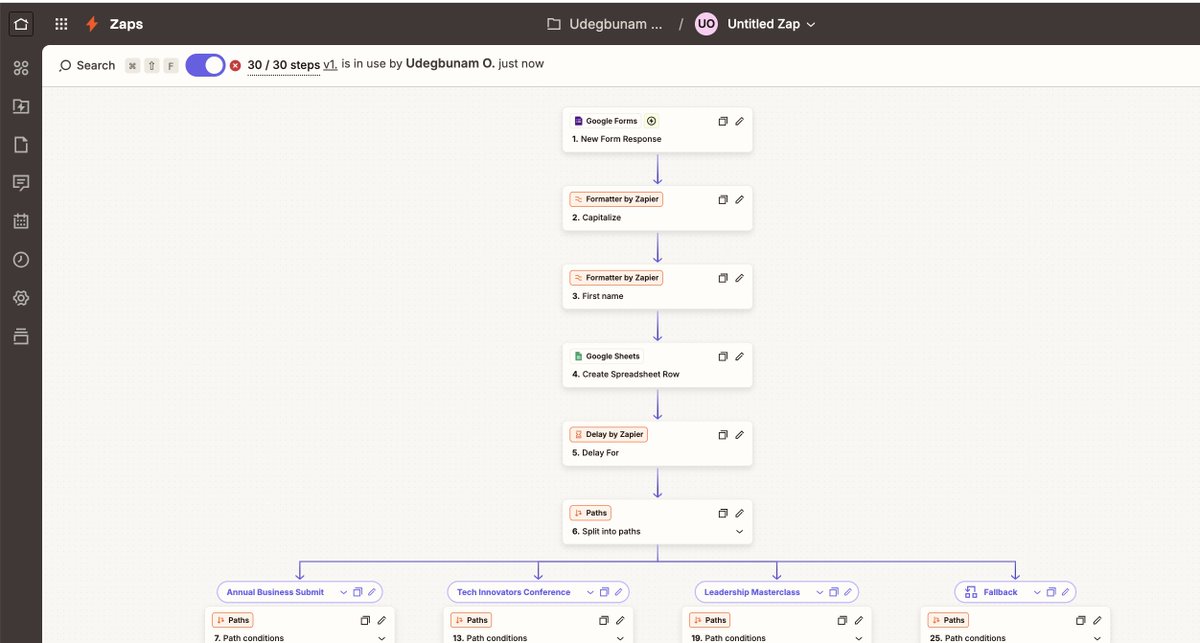Edit step 4 Create Spreadsheet Row pencil
Image resolution: width=1200 pixels, height=643 pixels.
pos(740,356)
